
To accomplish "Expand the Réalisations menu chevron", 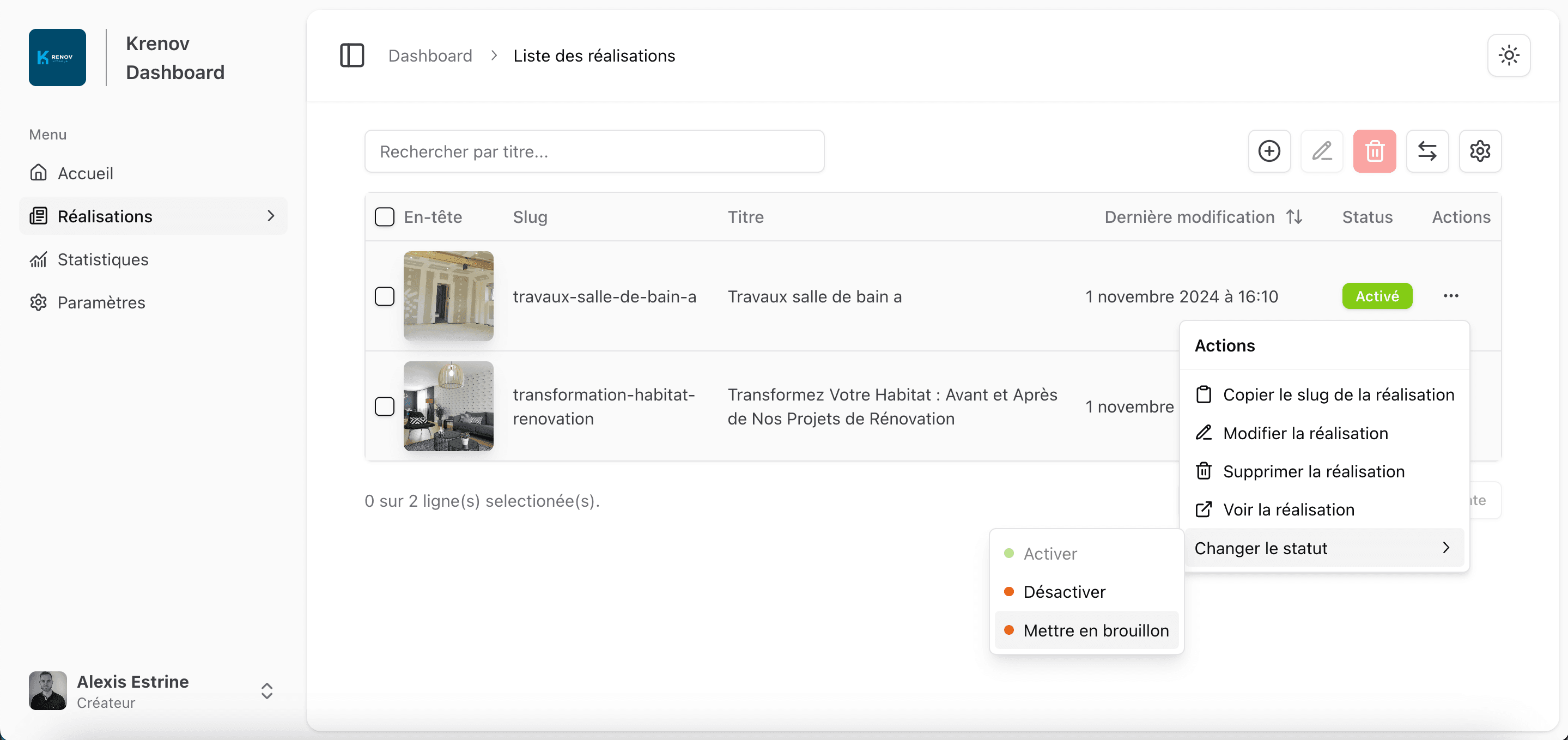I will click(x=270, y=216).
